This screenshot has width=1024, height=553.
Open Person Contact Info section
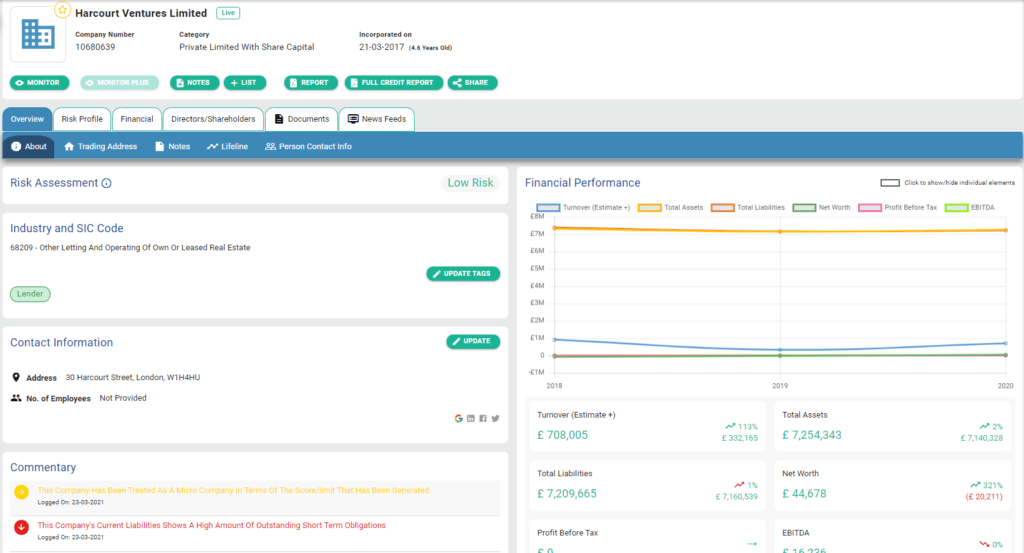[308, 146]
